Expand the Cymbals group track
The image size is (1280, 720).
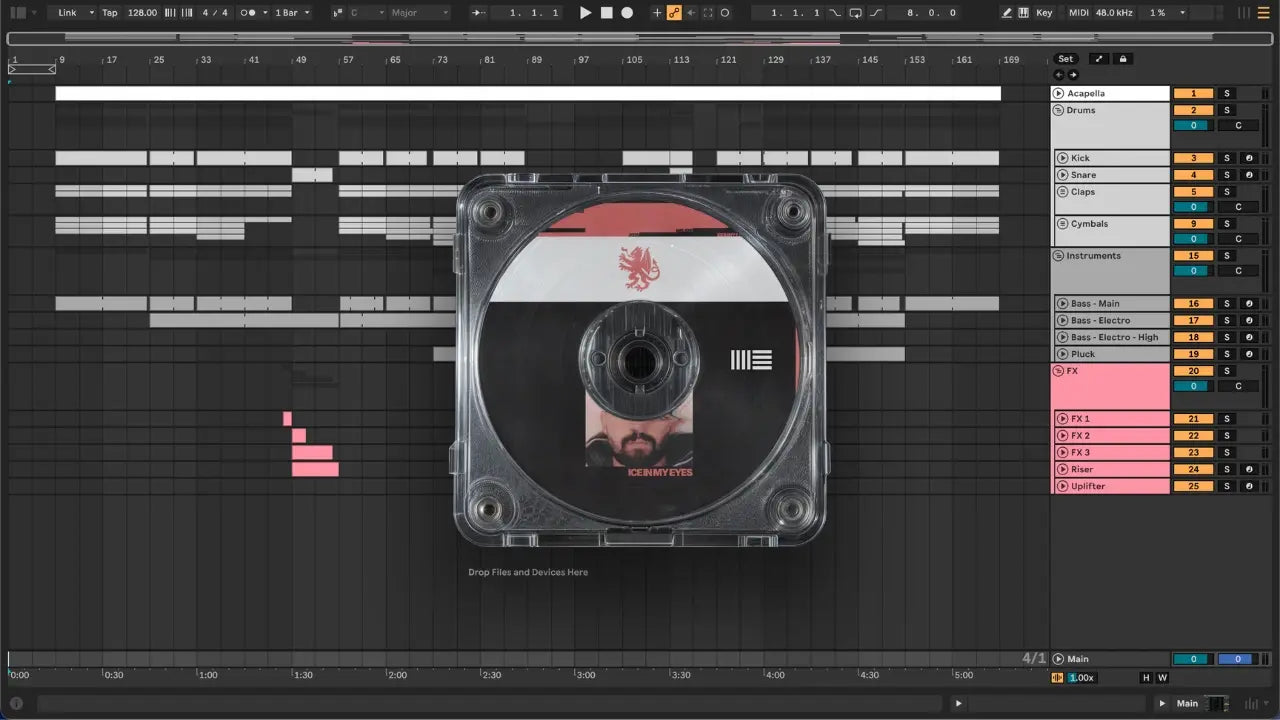click(1063, 224)
